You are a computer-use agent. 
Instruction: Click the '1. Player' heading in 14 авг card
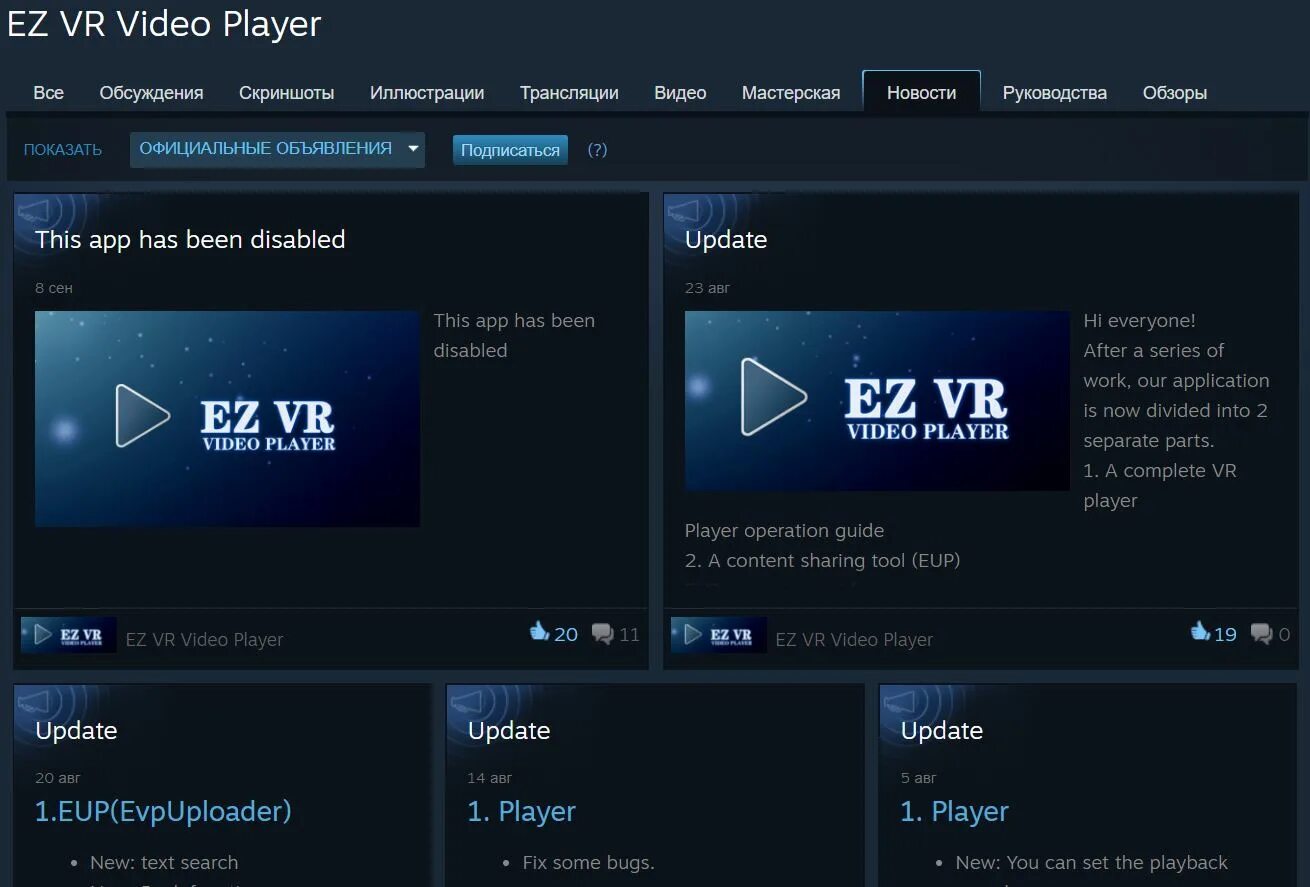[x=522, y=811]
